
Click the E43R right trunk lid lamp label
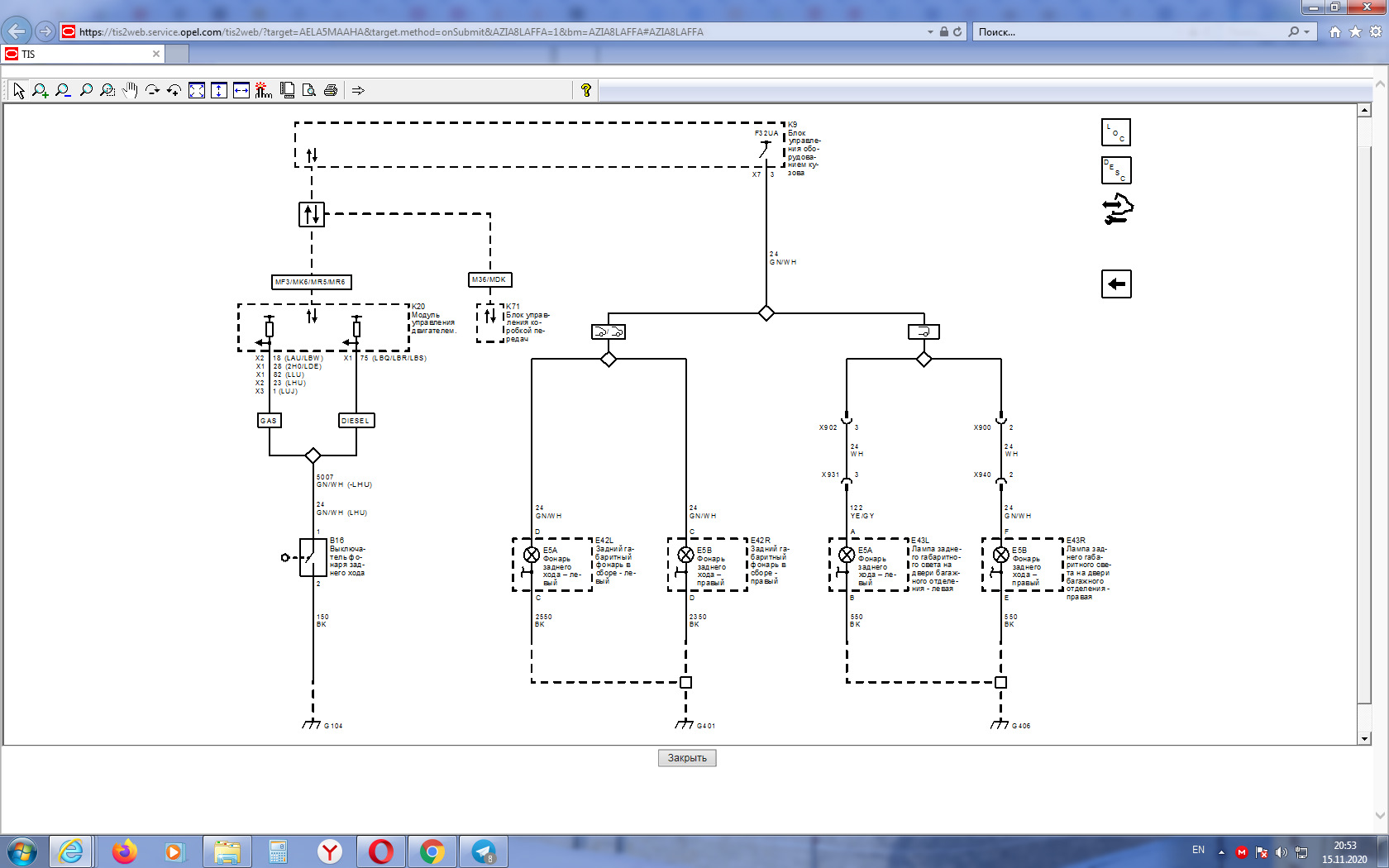[x=1088, y=569]
